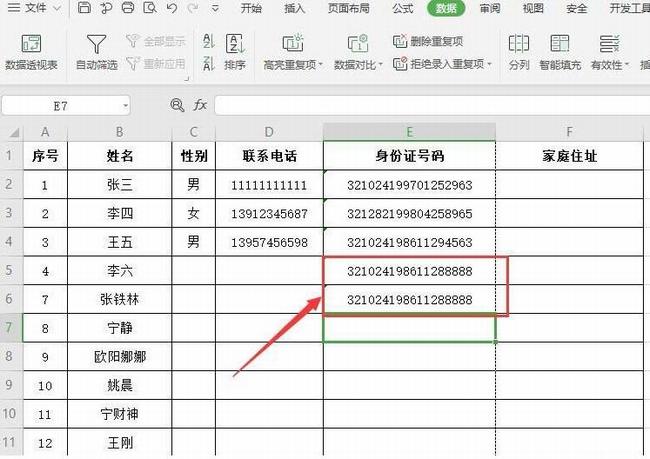Image resolution: width=650 pixels, height=459 pixels.
Task: Open the 文件 menu
Action: 34,7
